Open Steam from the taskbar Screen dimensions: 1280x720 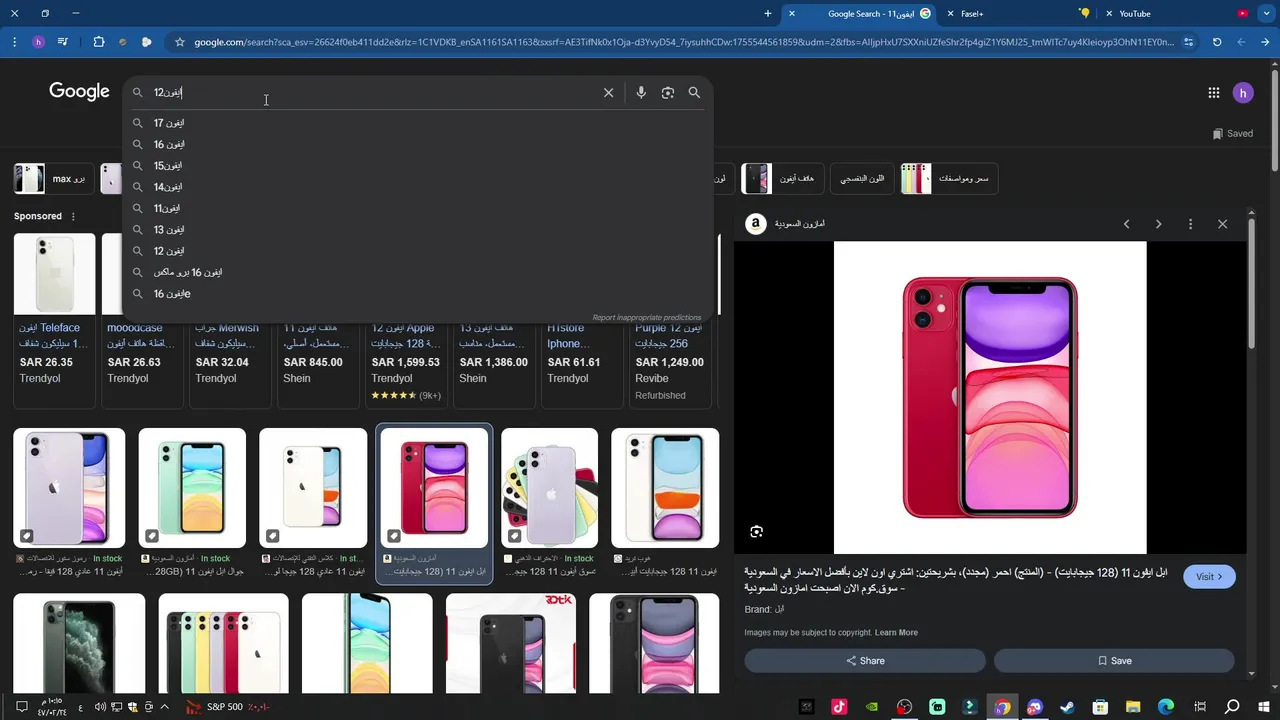tap(1067, 707)
